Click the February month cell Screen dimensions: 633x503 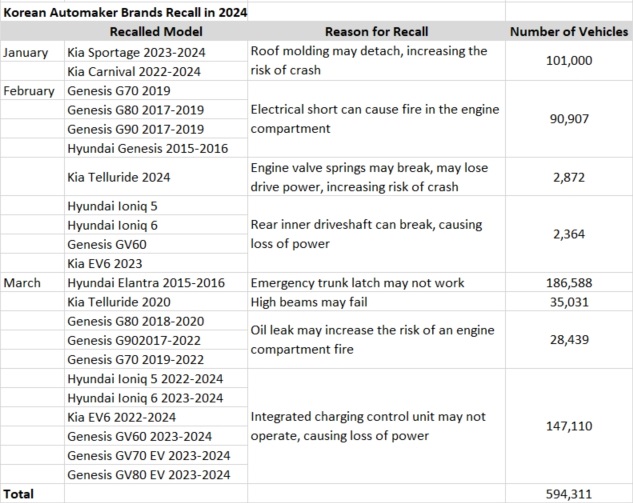(30, 90)
